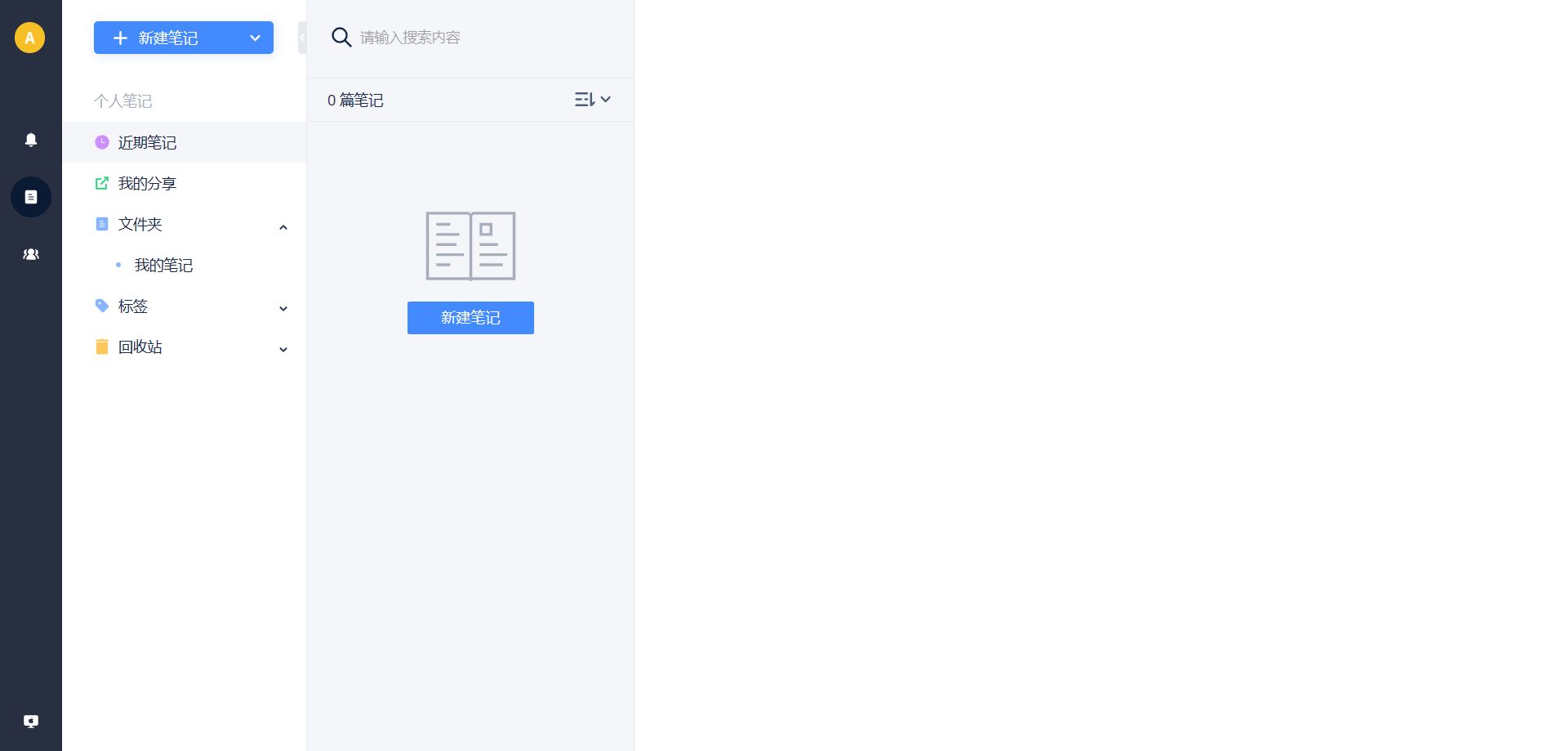Collapse the sidebar panel handle

coord(302,38)
